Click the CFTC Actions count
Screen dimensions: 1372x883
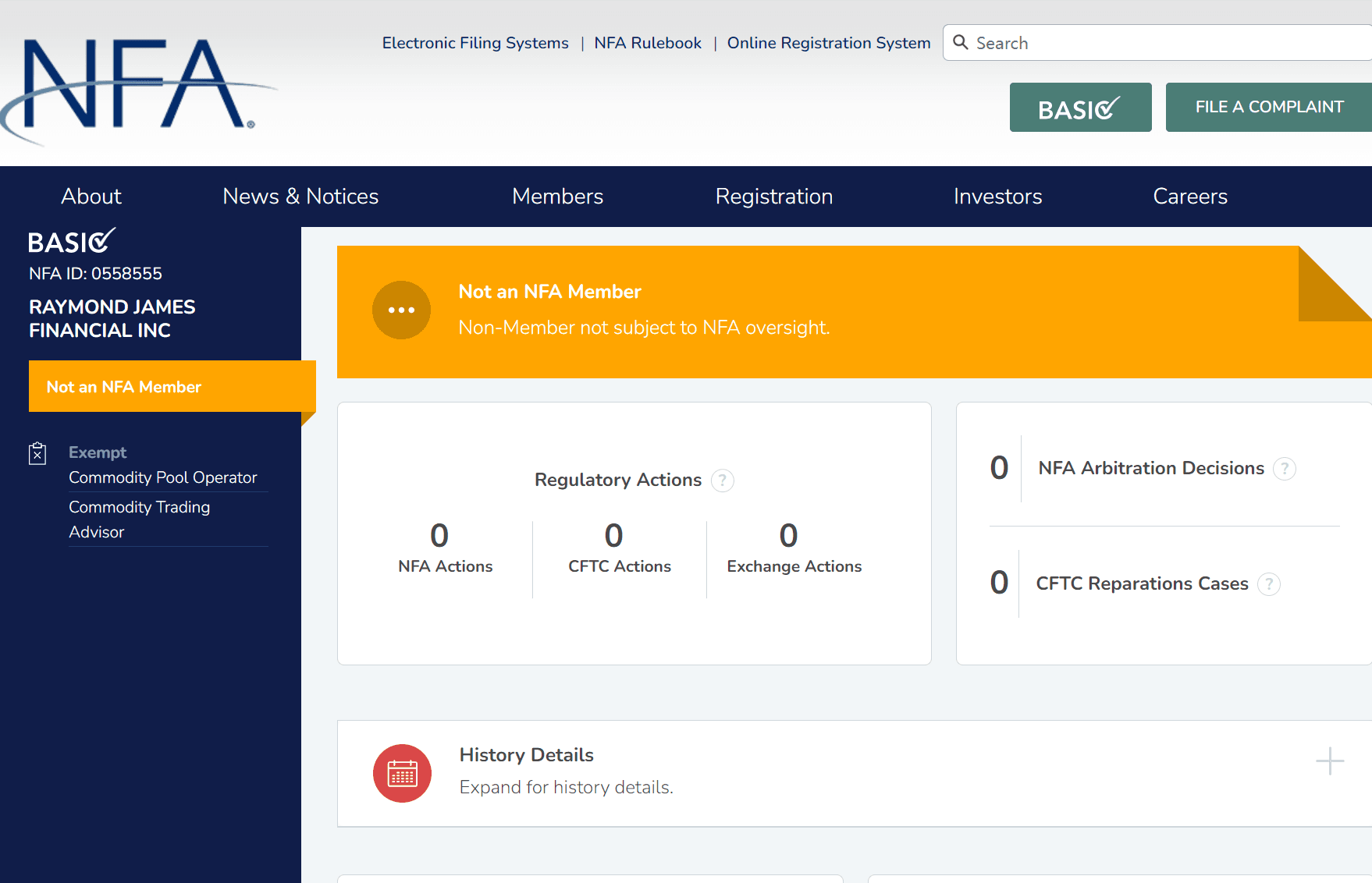(614, 535)
